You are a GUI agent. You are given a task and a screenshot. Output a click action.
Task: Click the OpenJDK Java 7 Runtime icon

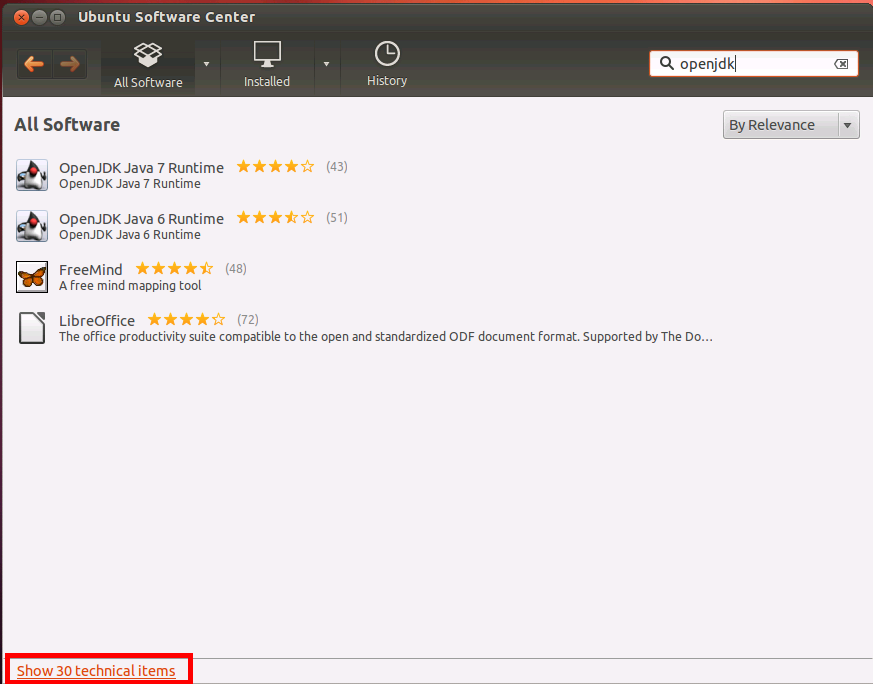click(32, 175)
